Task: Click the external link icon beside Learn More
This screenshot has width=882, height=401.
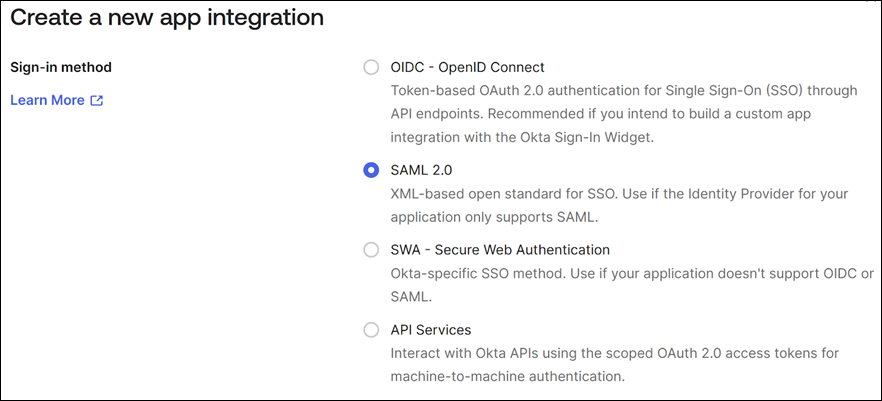Action: coord(97,100)
